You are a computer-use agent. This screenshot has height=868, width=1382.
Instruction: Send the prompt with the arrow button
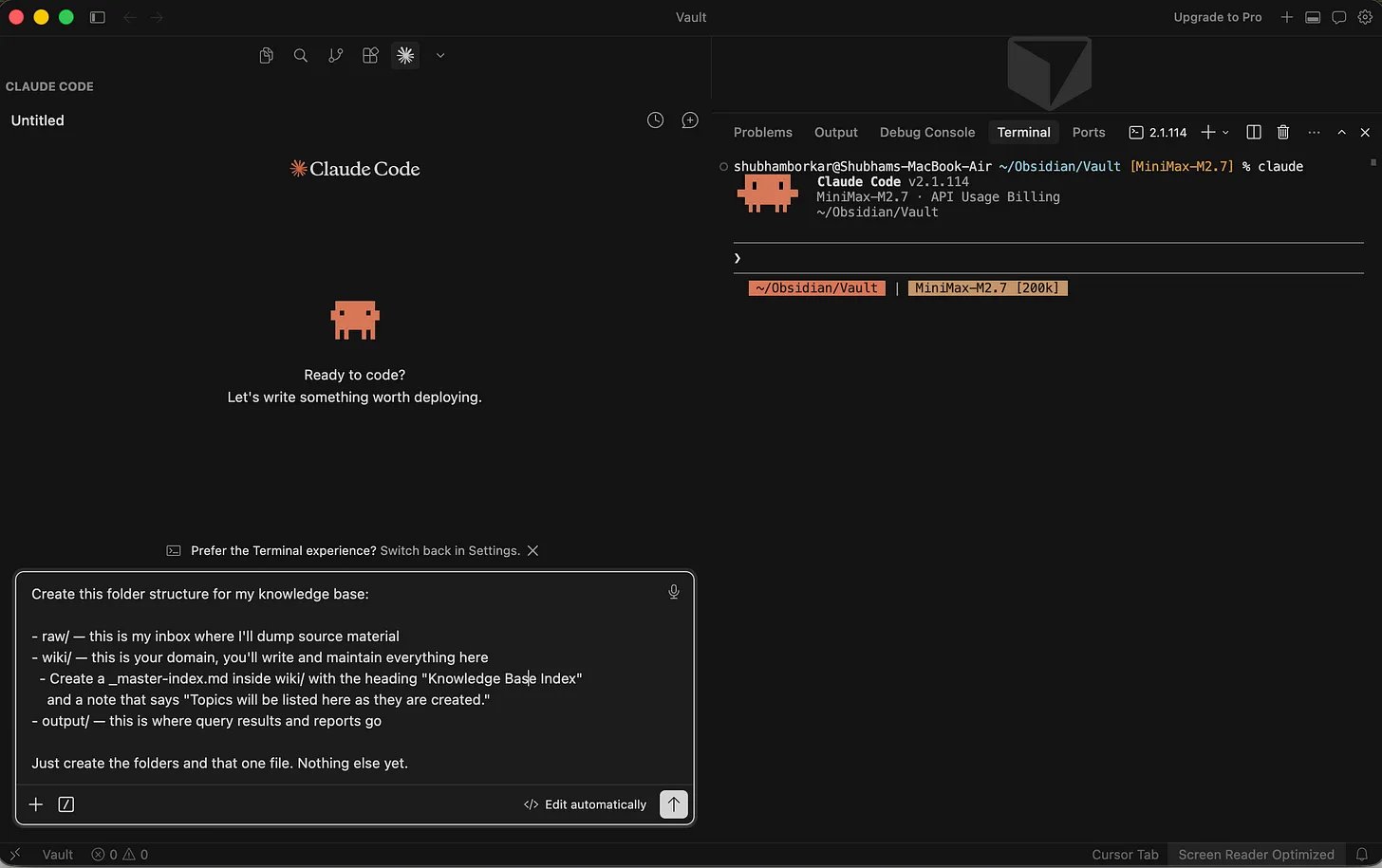[674, 804]
